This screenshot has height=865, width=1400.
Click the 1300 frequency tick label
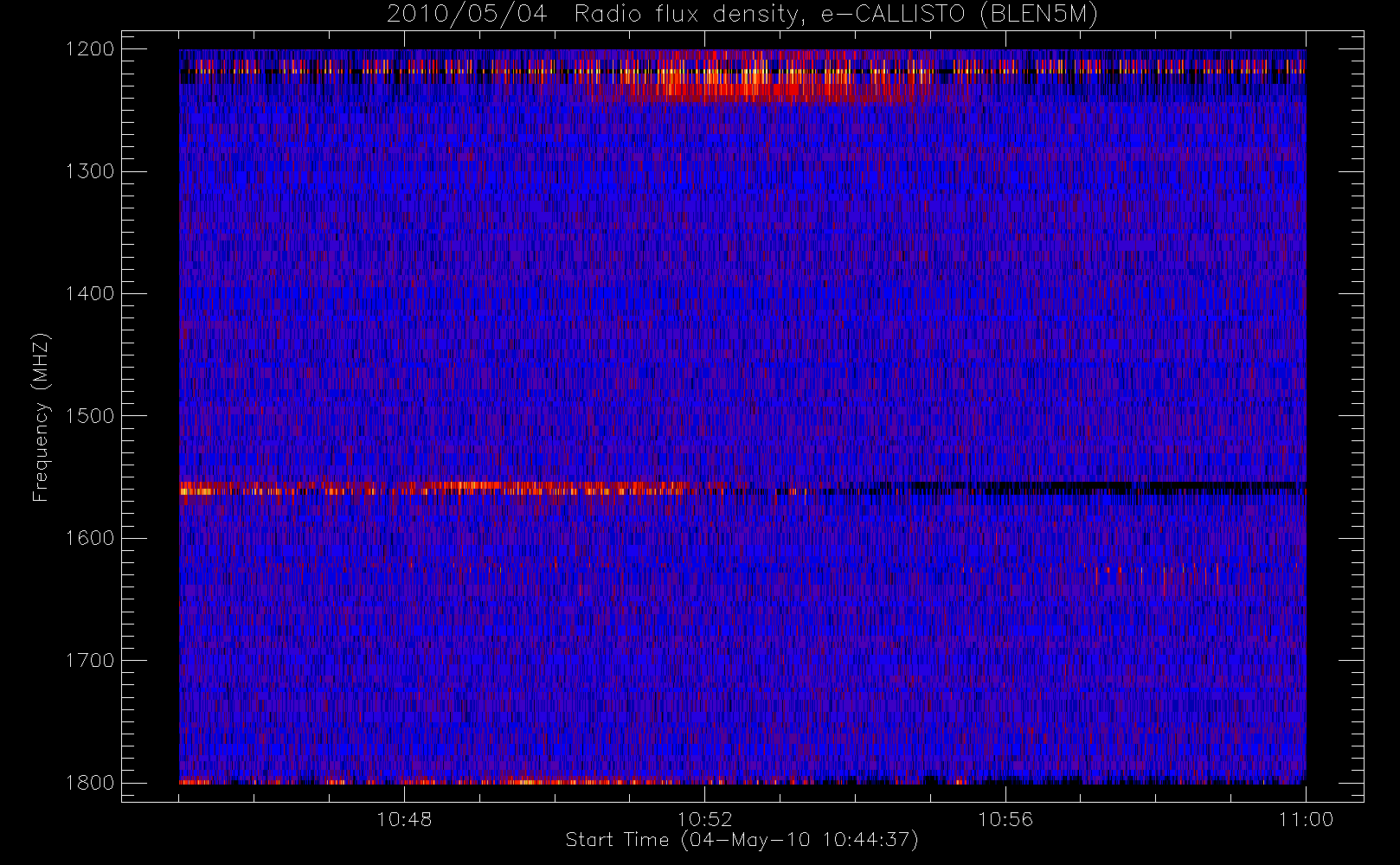click(90, 171)
